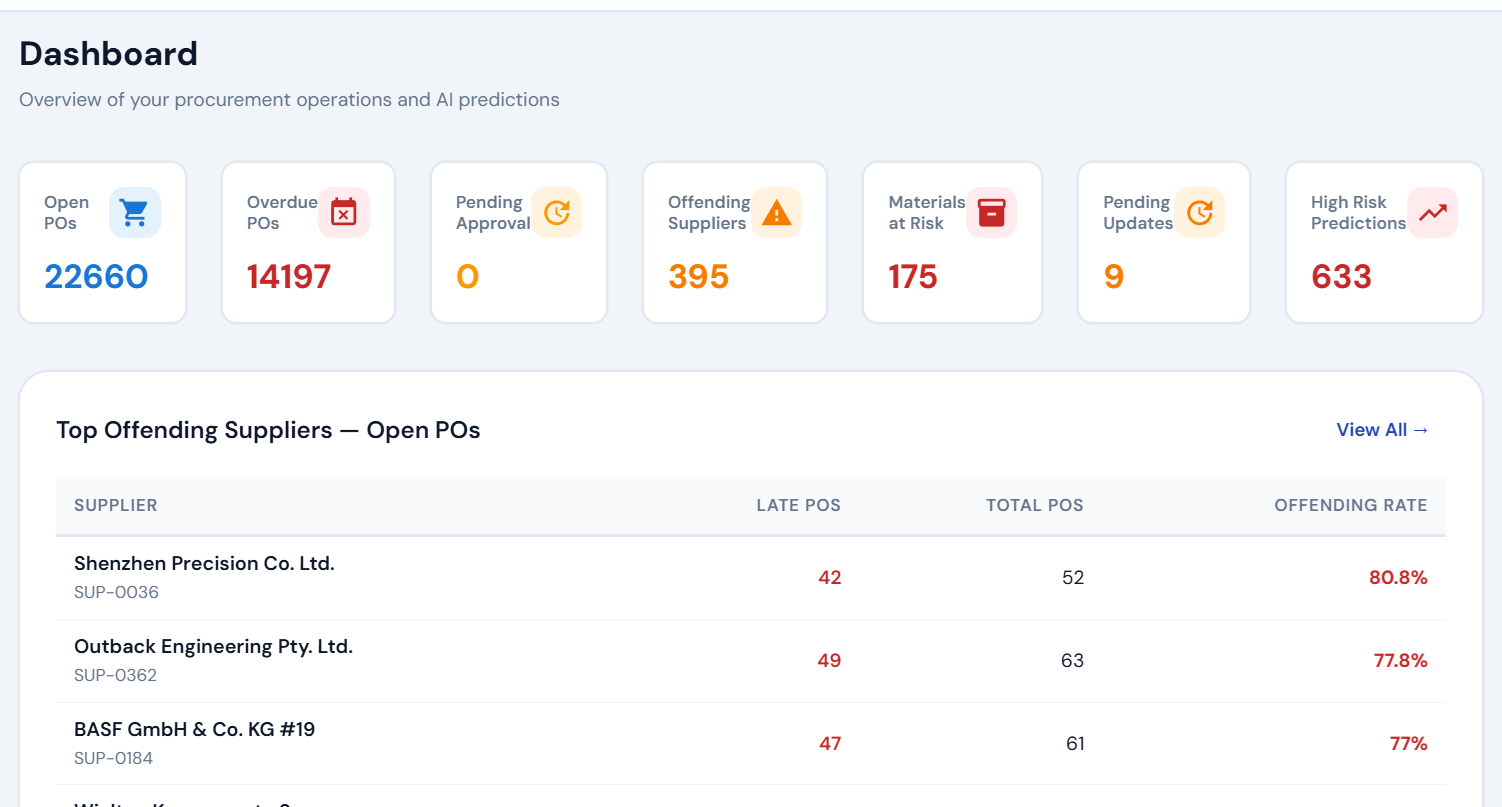Image resolution: width=1502 pixels, height=807 pixels.
Task: Open the High Risk Predictions card
Action: point(1384,242)
